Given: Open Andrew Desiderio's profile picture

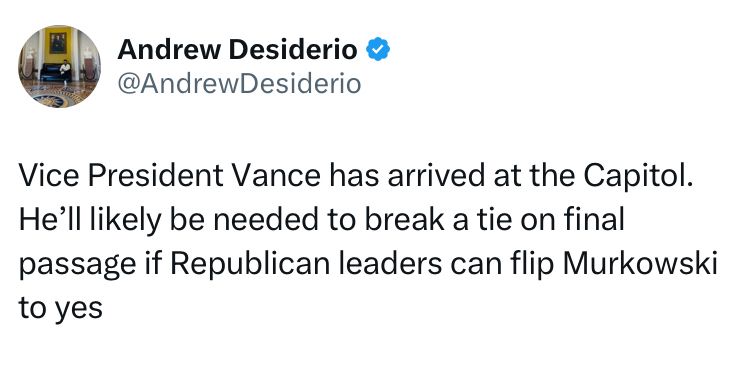Looking at the screenshot, I should pyautogui.click(x=60, y=67).
